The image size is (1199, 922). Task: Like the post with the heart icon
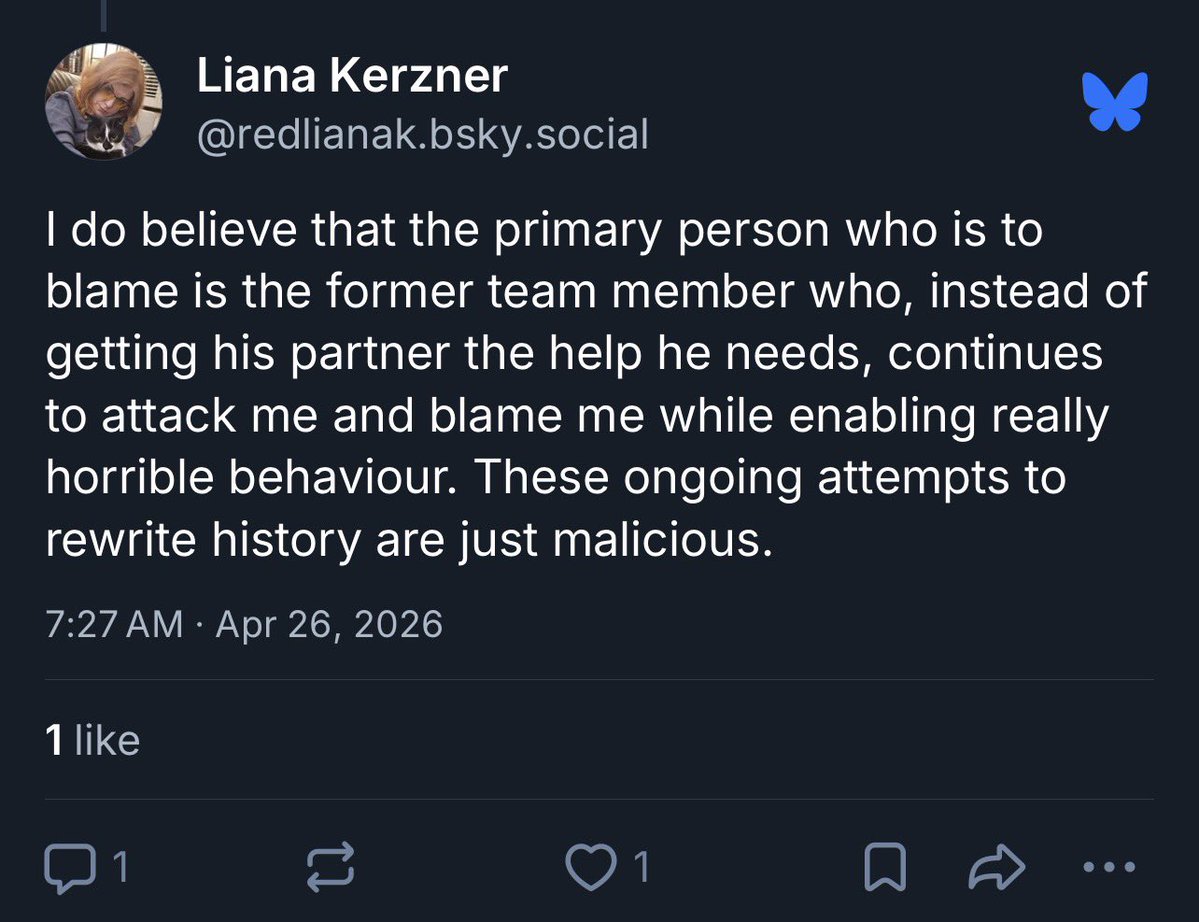point(591,867)
